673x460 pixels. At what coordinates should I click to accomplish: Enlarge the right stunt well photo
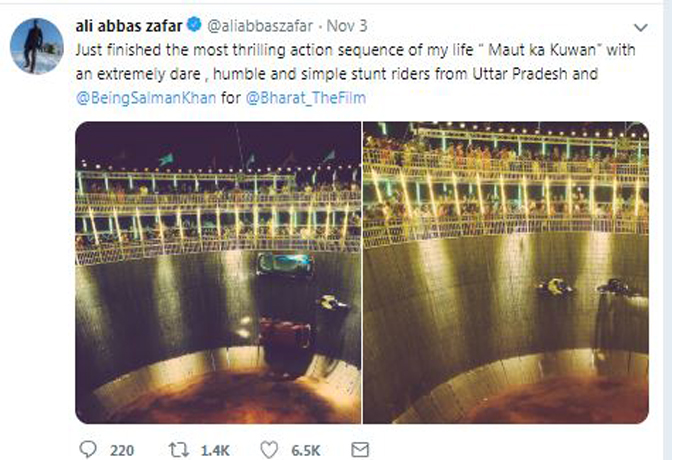tap(505, 272)
